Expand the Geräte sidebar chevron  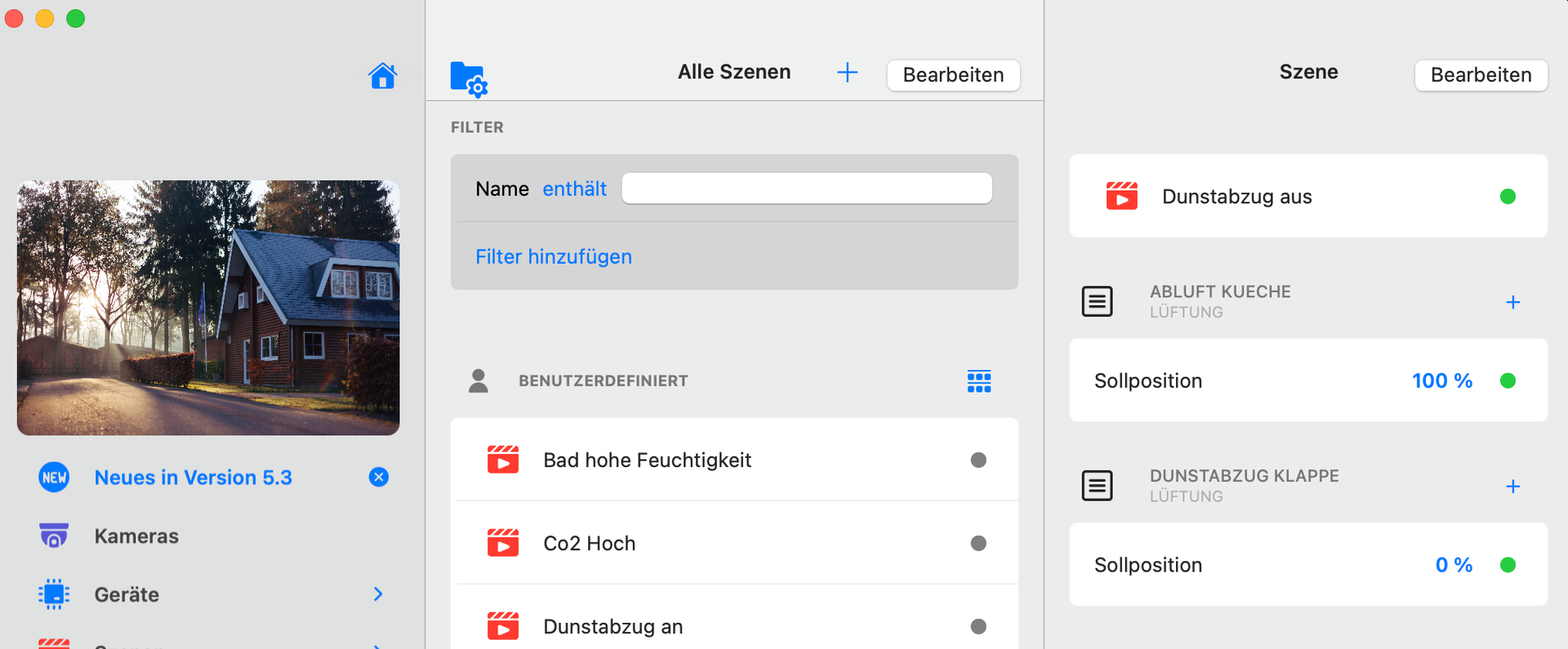378,594
